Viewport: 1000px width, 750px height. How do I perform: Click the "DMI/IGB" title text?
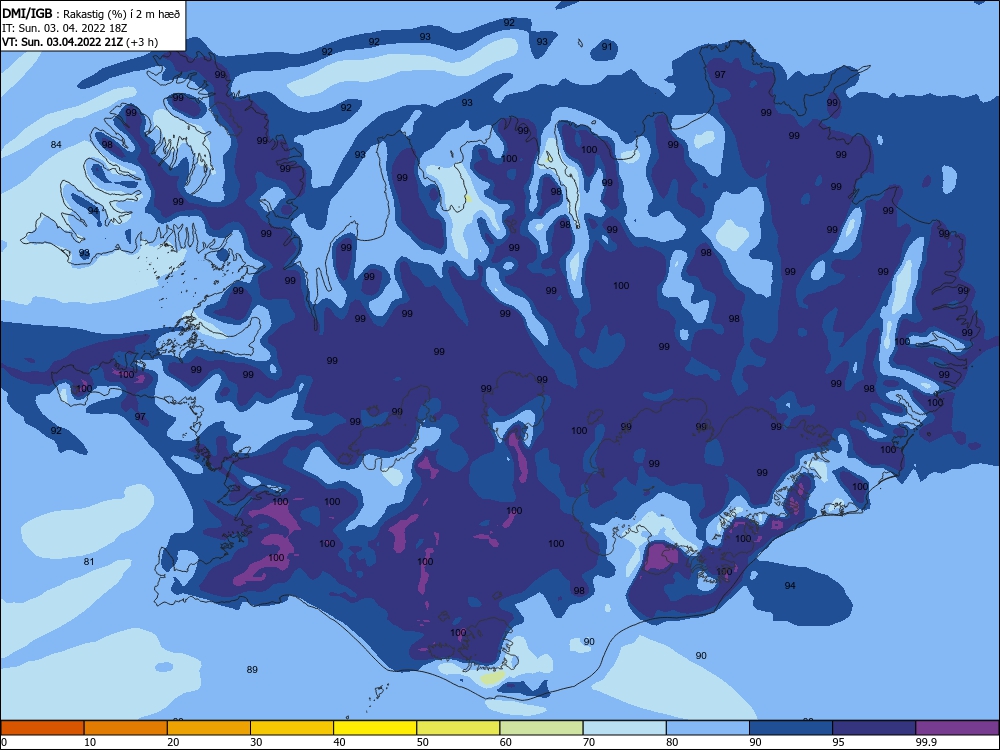point(27,14)
